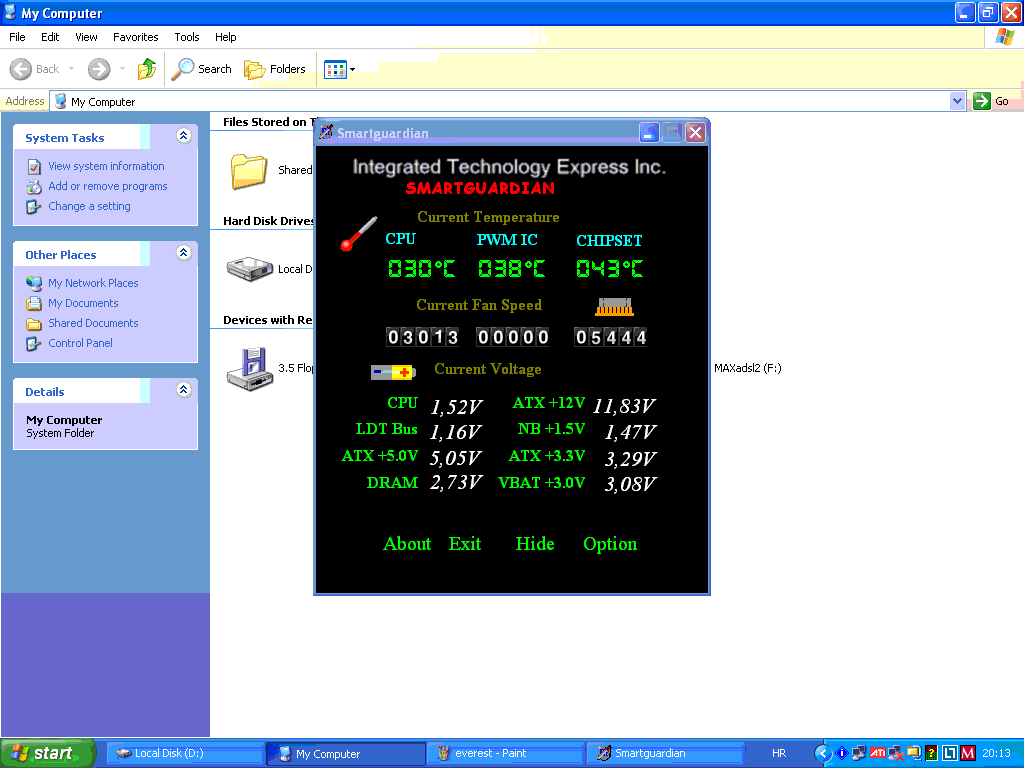Image resolution: width=1024 pixels, height=768 pixels.
Task: Switch to everest - Paint taskbar button
Action: pos(505,753)
